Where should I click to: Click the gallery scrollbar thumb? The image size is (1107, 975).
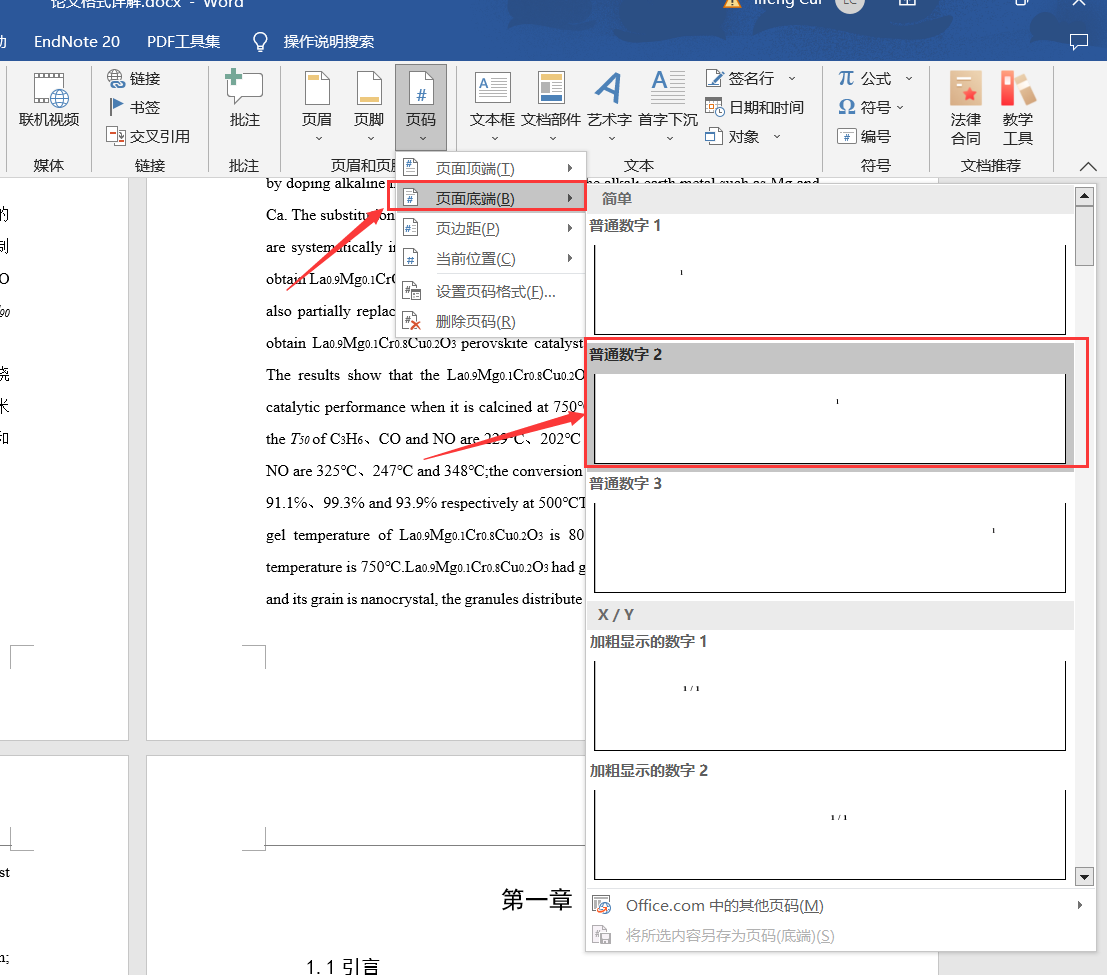(x=1084, y=236)
